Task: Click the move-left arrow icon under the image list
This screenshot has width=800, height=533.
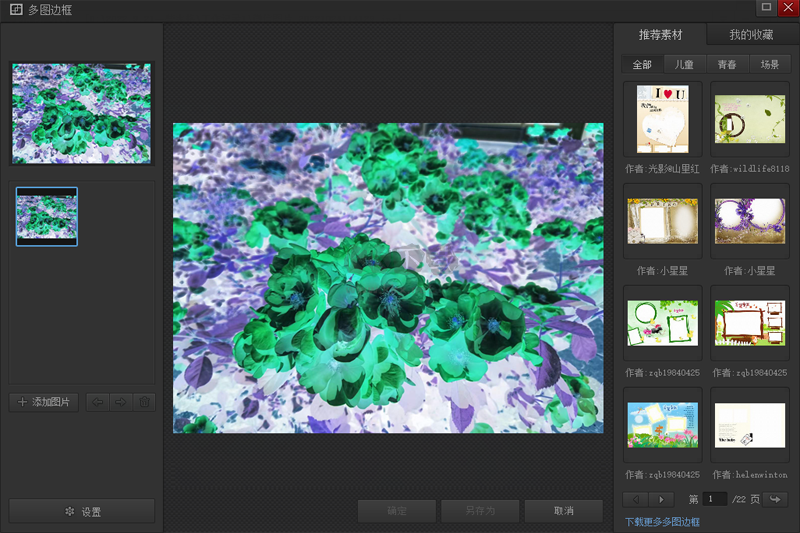Action: point(97,402)
